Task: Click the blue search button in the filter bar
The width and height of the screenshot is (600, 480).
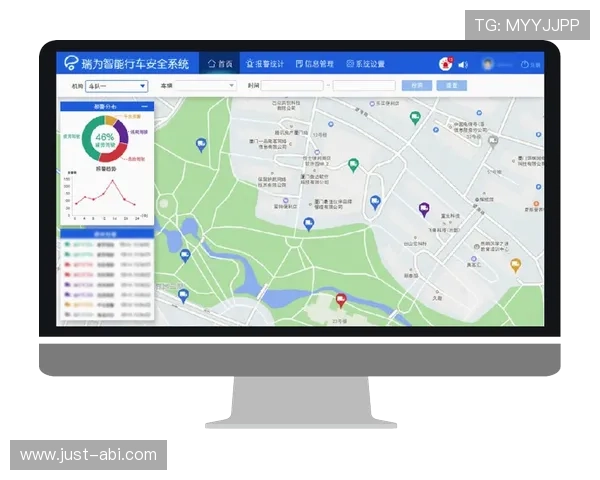Action: point(417,86)
